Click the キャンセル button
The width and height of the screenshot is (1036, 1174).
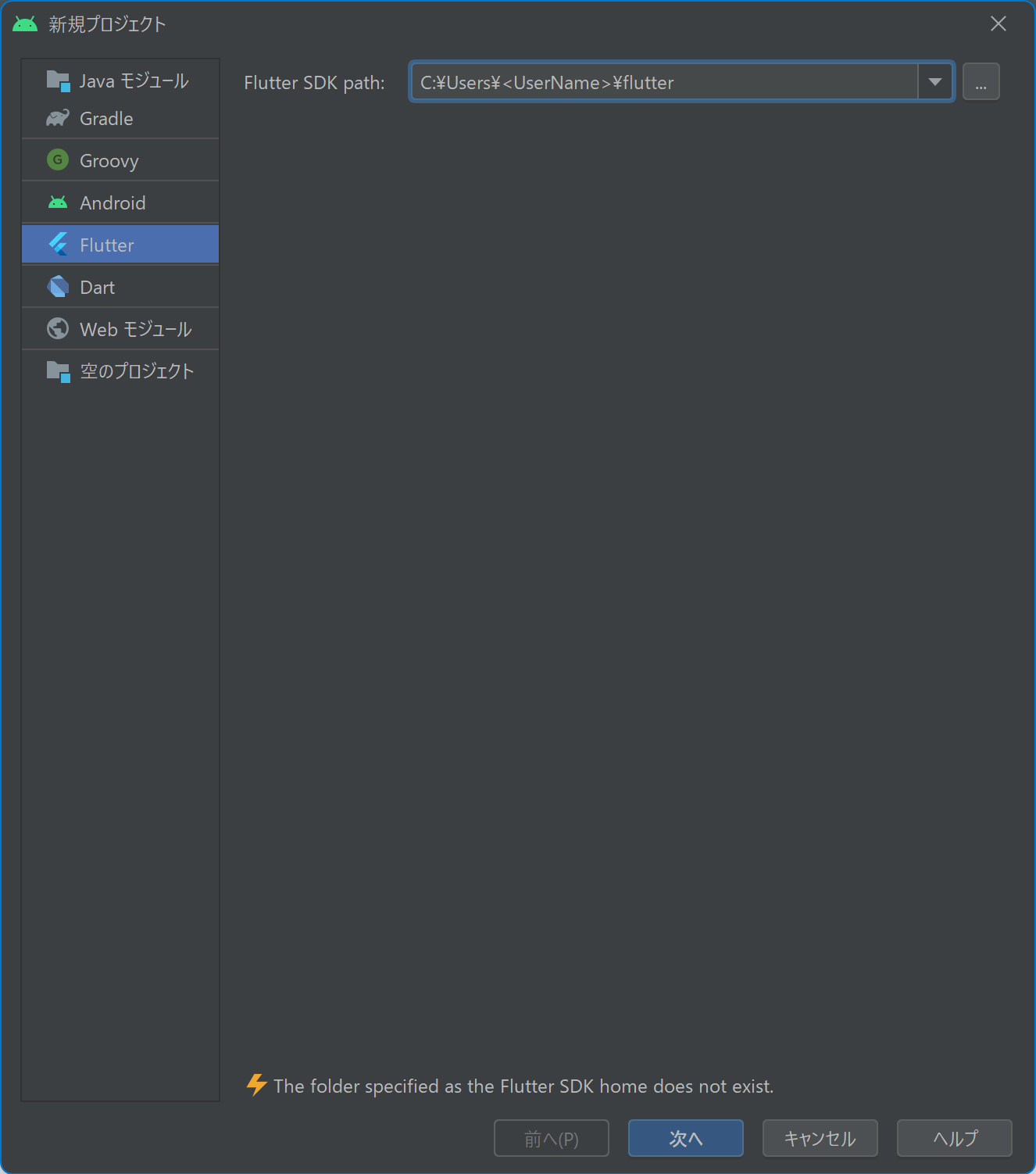coord(820,1138)
